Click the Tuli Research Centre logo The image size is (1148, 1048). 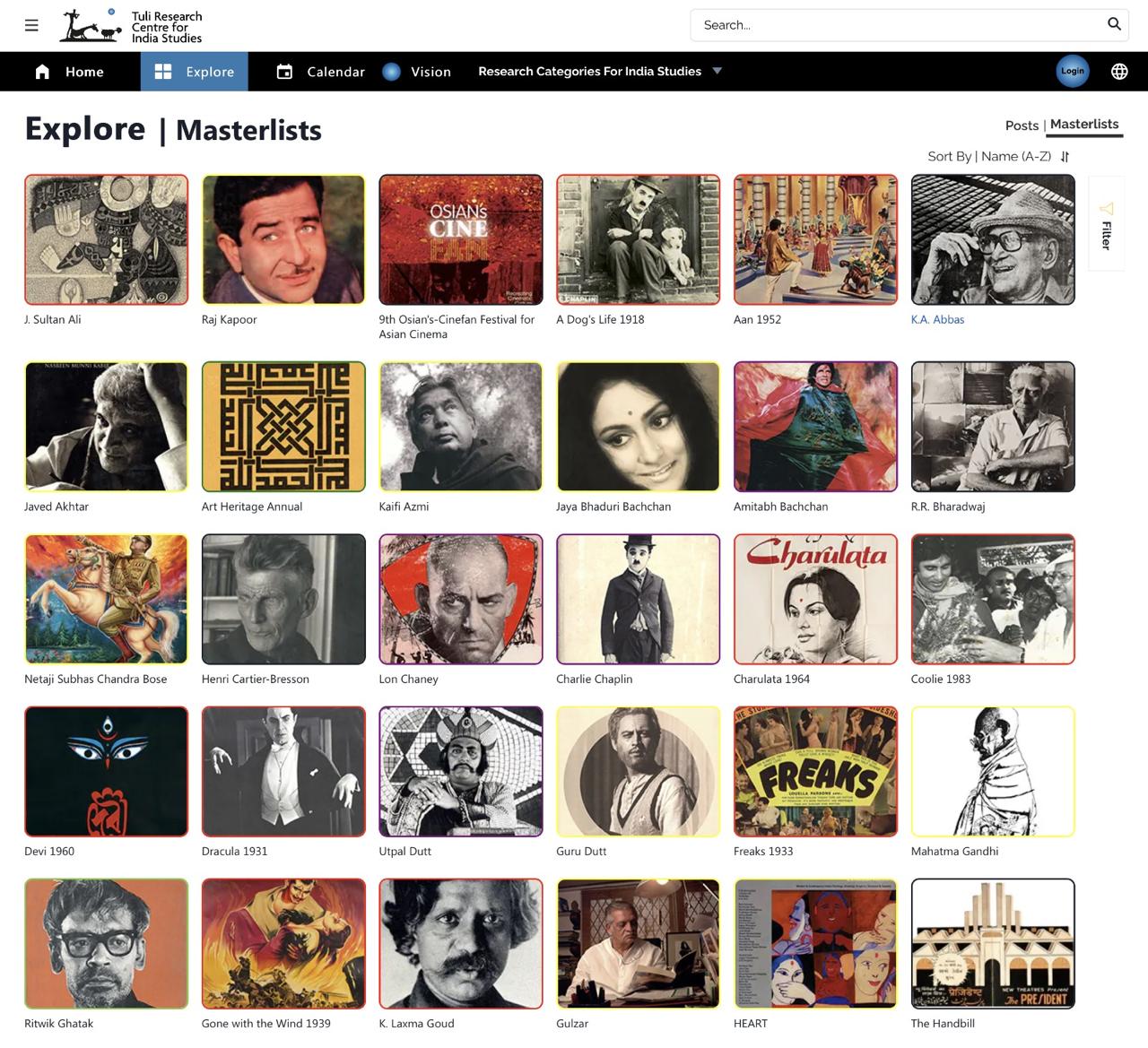pos(131,26)
